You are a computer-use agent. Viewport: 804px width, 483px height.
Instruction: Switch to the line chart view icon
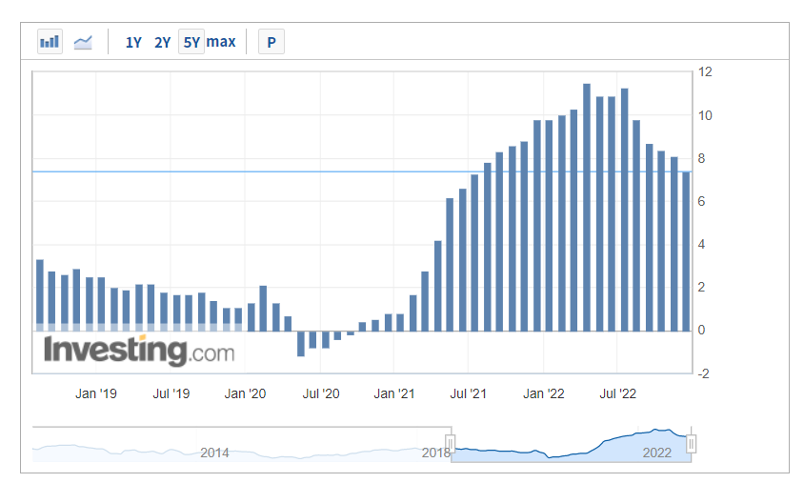pyautogui.click(x=83, y=42)
